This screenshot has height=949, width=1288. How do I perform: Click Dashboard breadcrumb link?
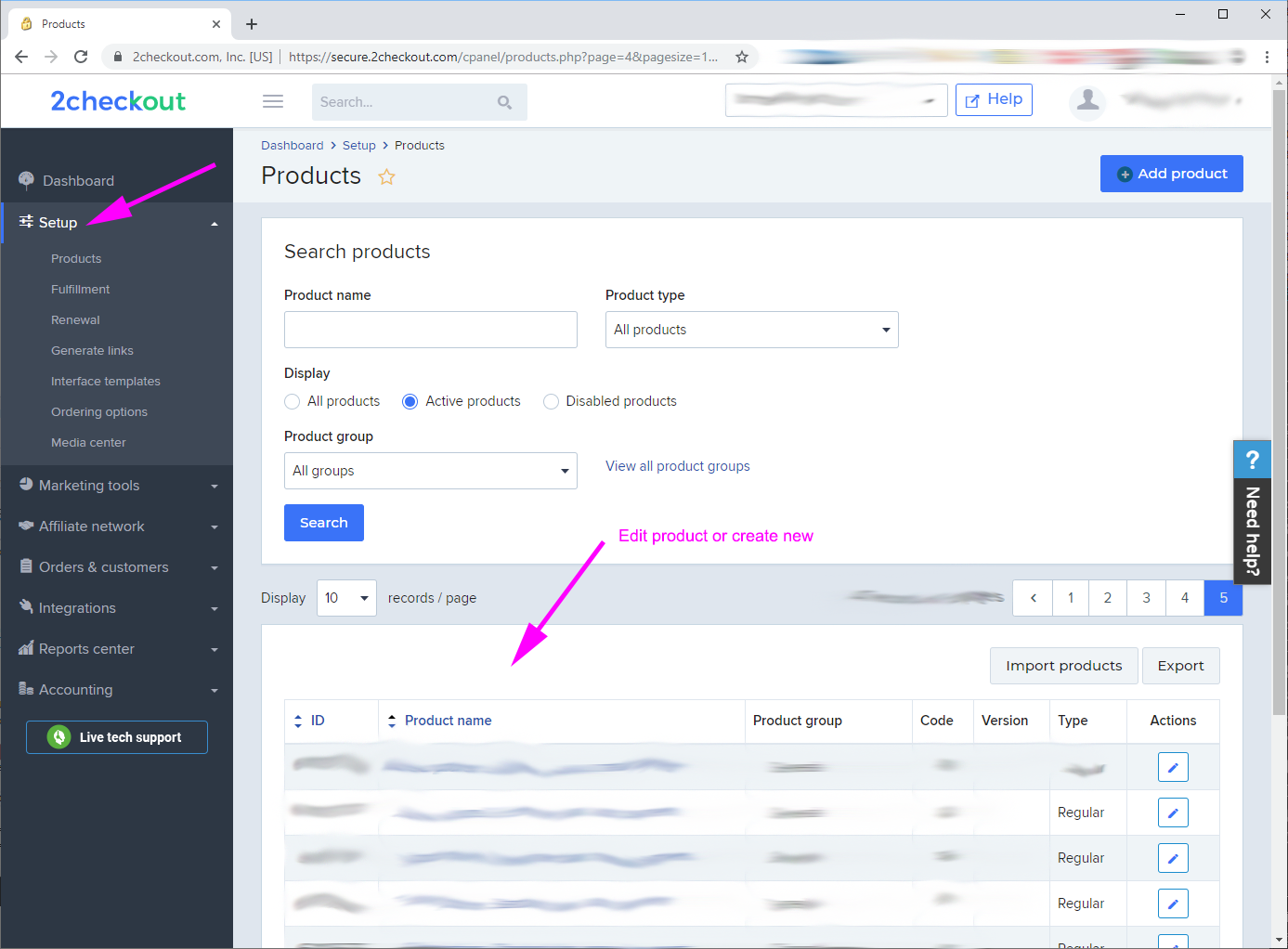(292, 145)
